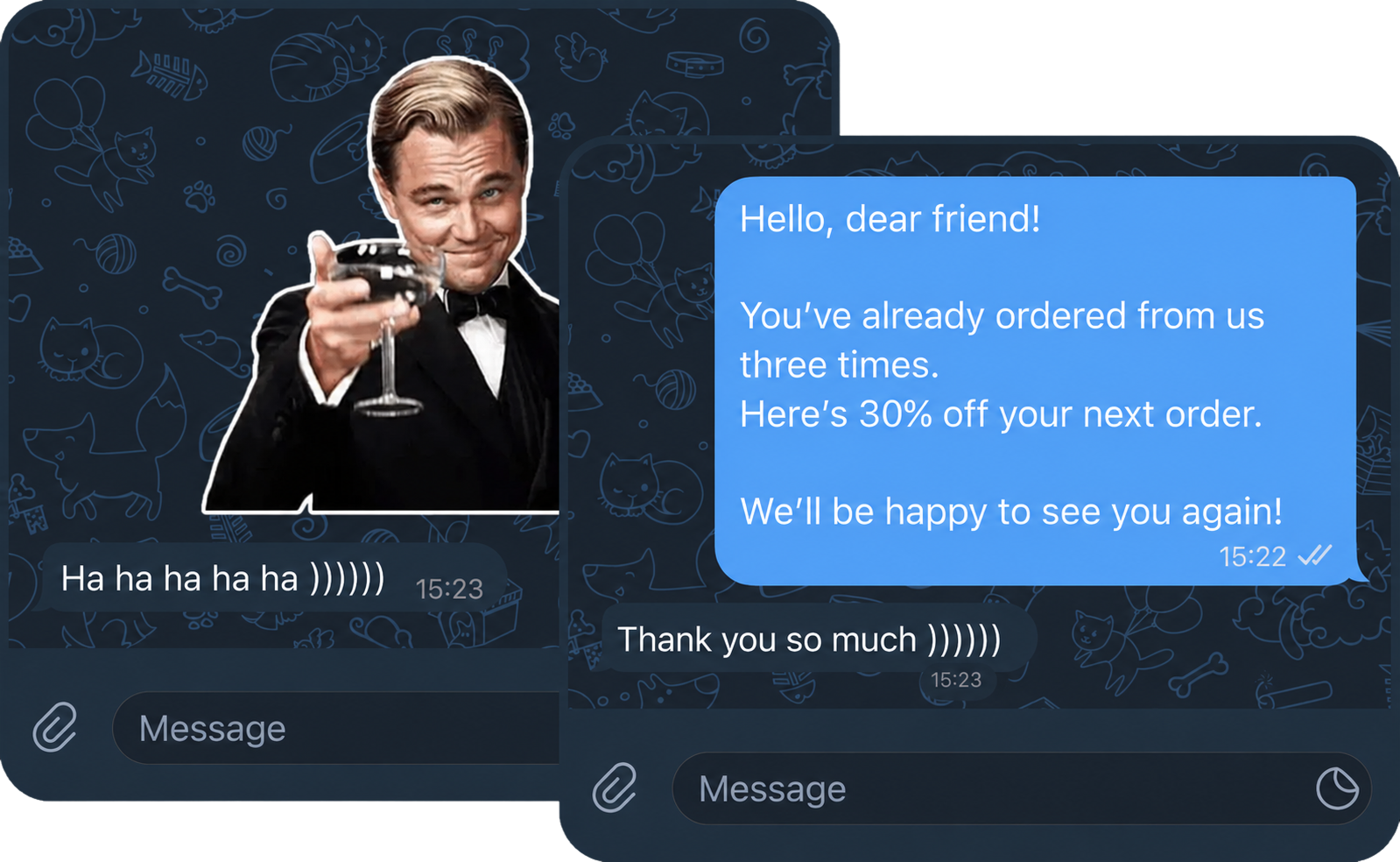1400x862 pixels.
Task: Open the clock icon inside right message field
Action: 1337,788
